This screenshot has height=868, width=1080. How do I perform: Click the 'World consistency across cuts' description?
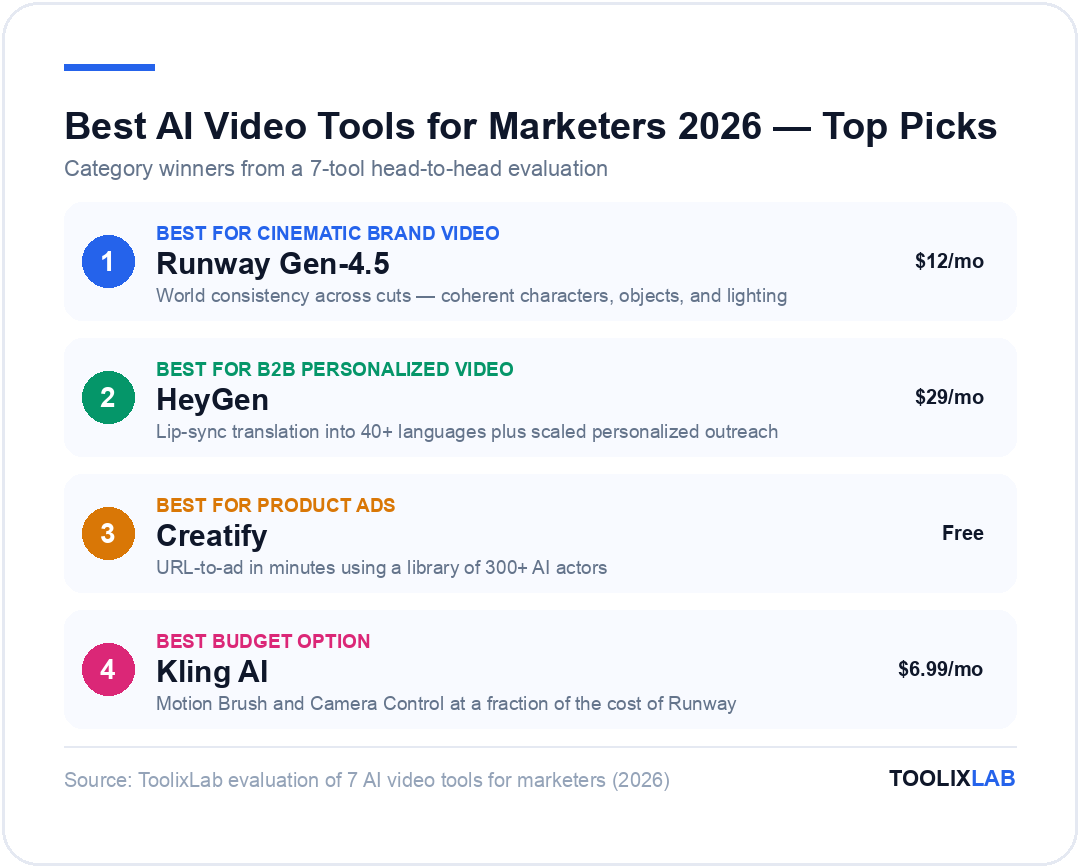tap(471, 296)
